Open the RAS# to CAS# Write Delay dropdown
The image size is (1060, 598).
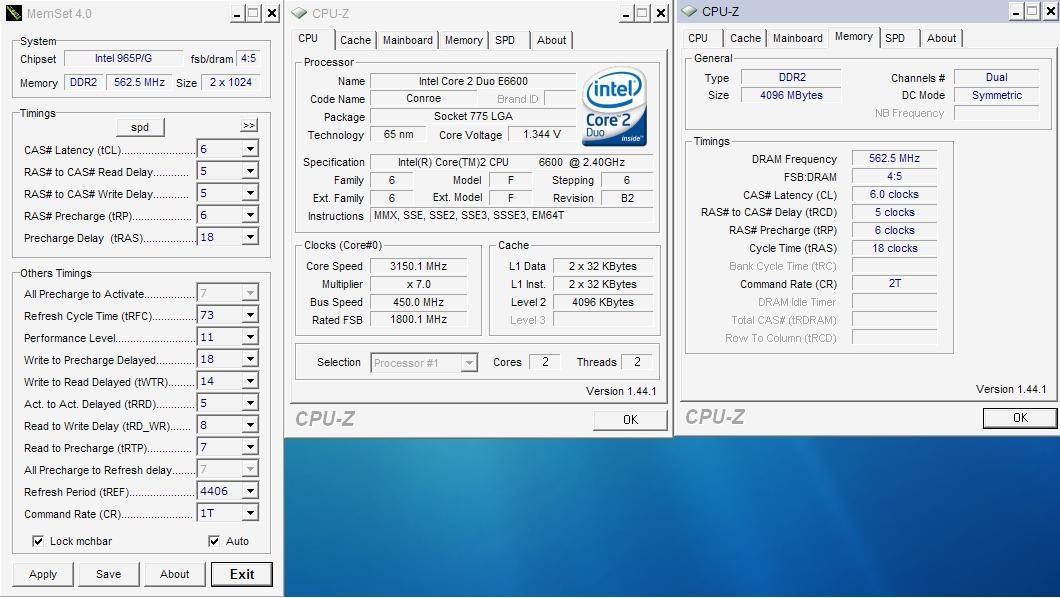(x=250, y=193)
